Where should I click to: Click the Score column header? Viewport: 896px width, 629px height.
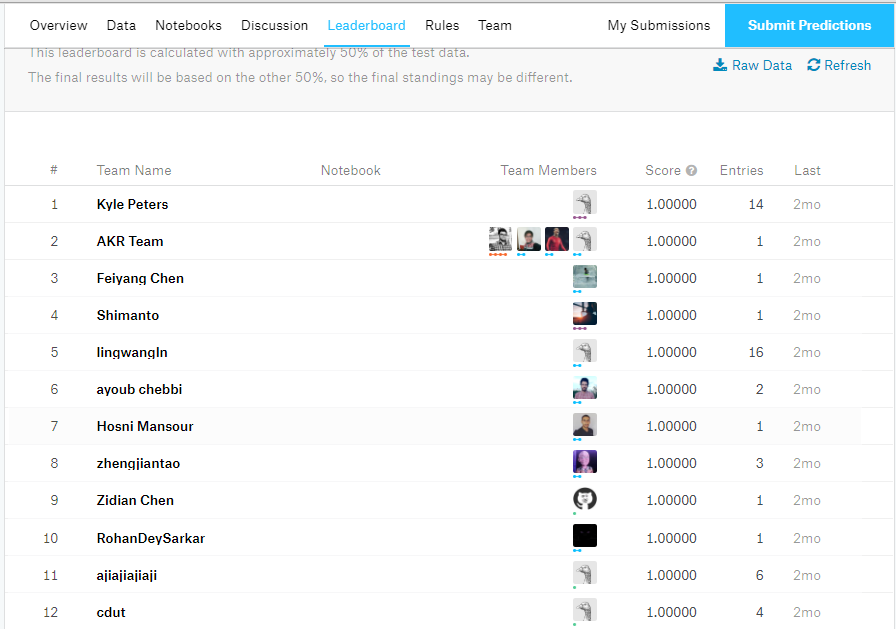pos(663,170)
